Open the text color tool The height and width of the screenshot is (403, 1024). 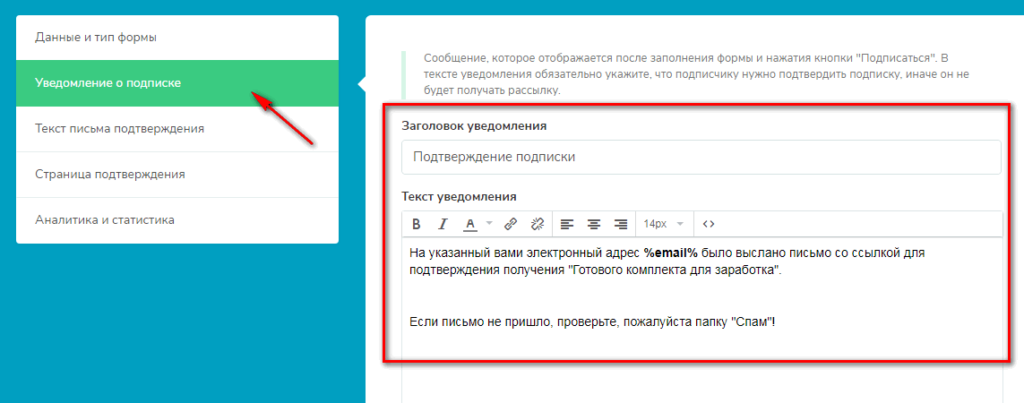click(x=470, y=224)
